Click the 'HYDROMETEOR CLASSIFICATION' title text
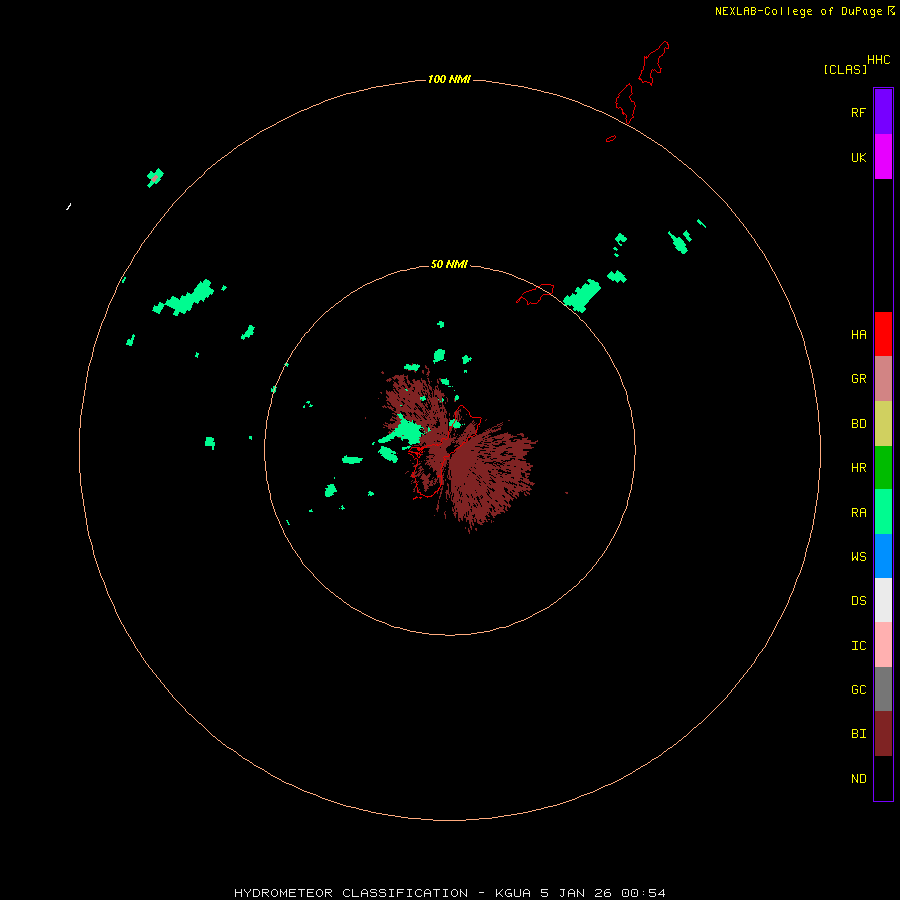 click(x=351, y=893)
